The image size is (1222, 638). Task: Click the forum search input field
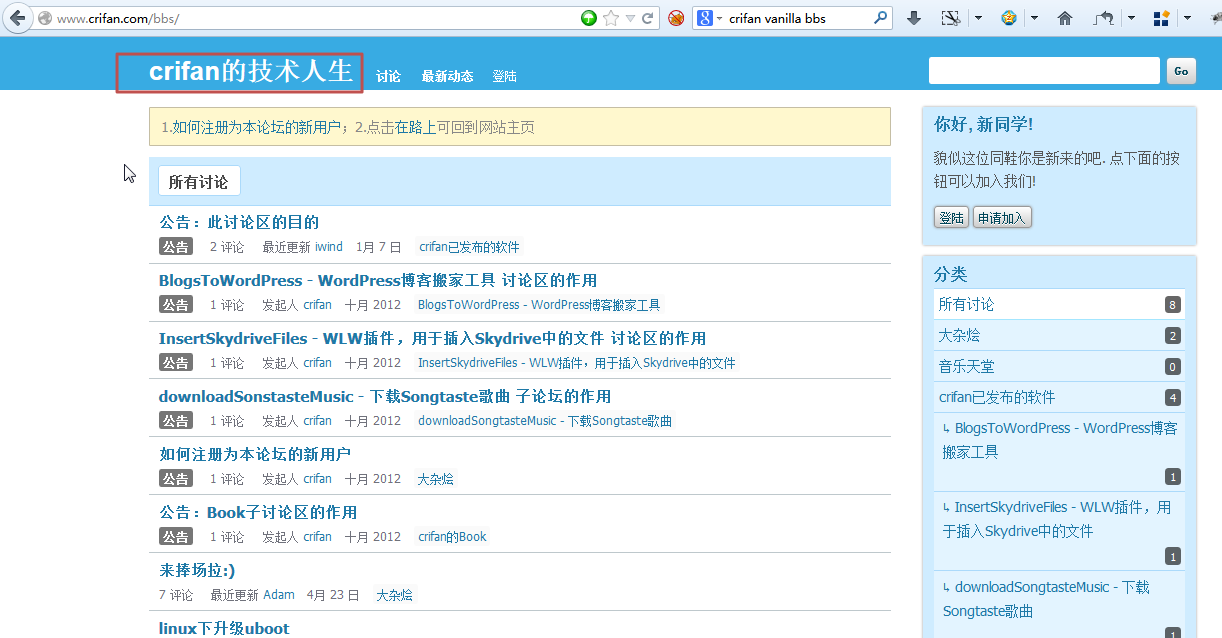(x=1043, y=71)
